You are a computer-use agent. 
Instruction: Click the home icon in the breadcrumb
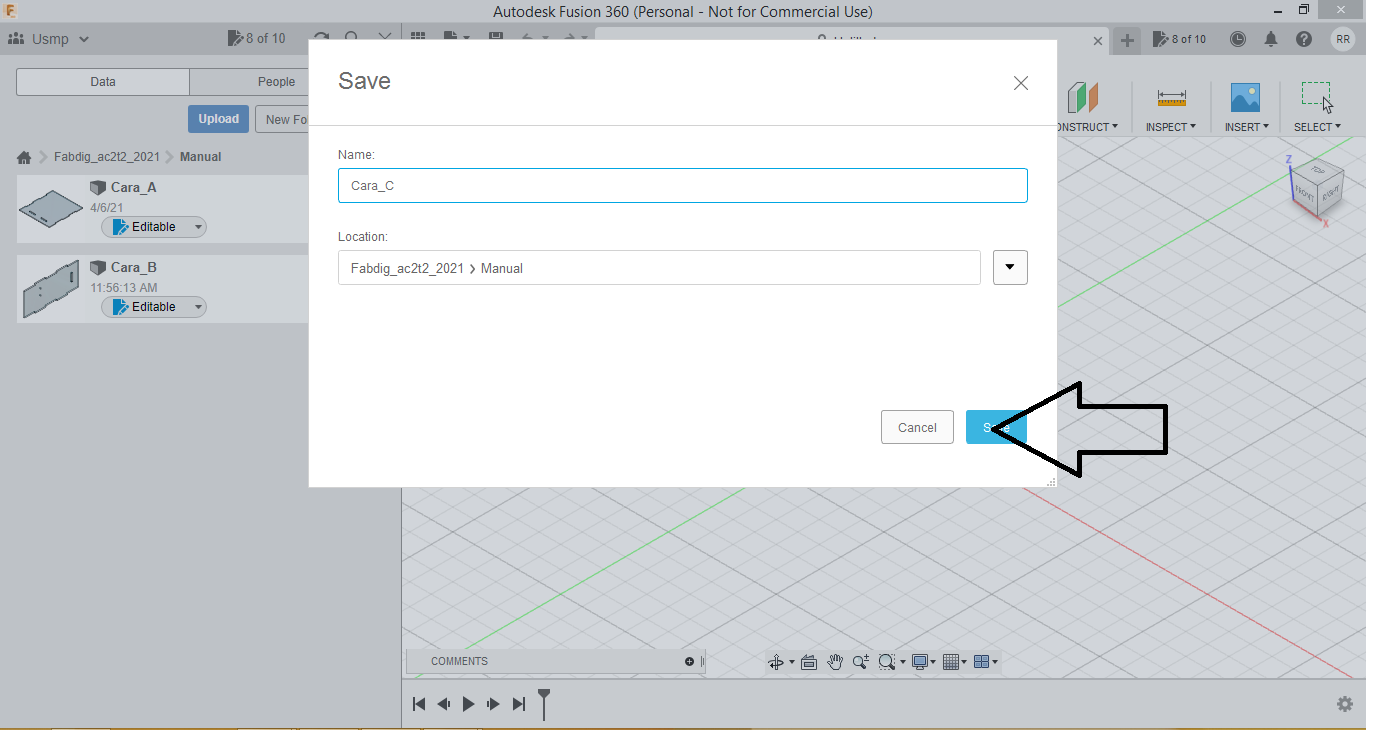click(24, 157)
